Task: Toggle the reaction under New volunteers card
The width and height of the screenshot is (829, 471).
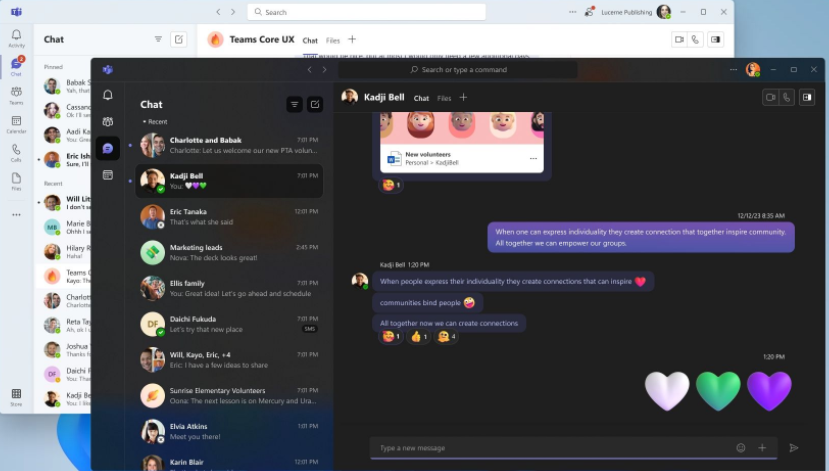Action: (x=390, y=185)
